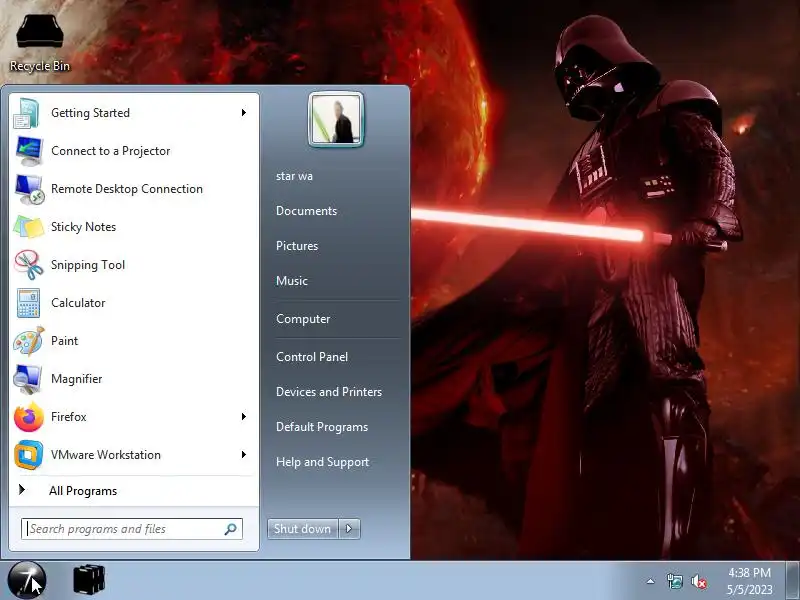
Task: Select the VMware Workstation label
Action: (106, 455)
